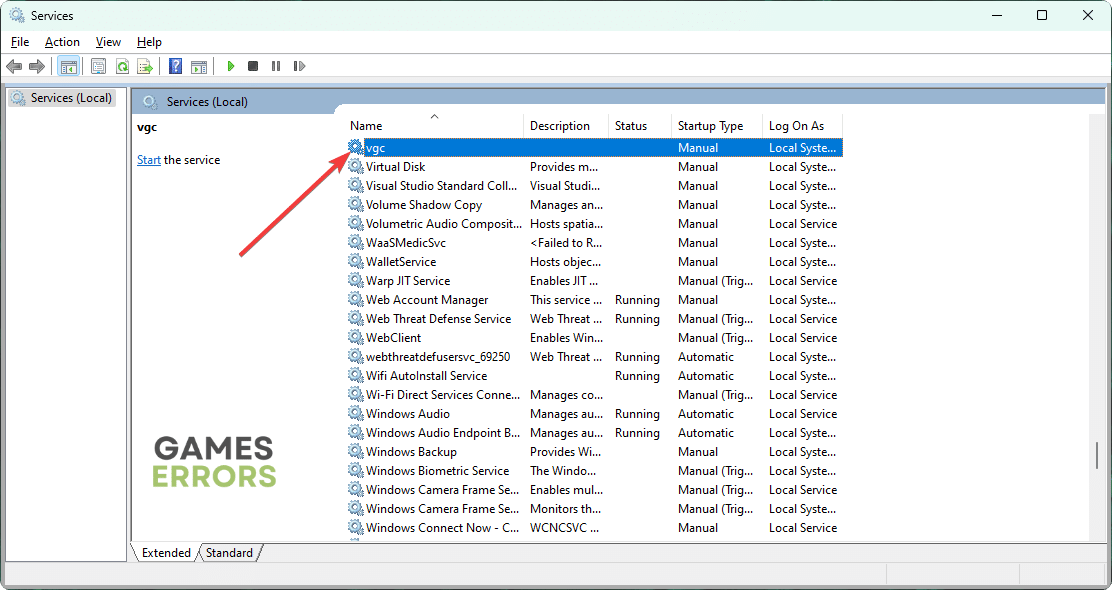Click the Back arrow in toolbar
The height and width of the screenshot is (590, 1112).
14,66
